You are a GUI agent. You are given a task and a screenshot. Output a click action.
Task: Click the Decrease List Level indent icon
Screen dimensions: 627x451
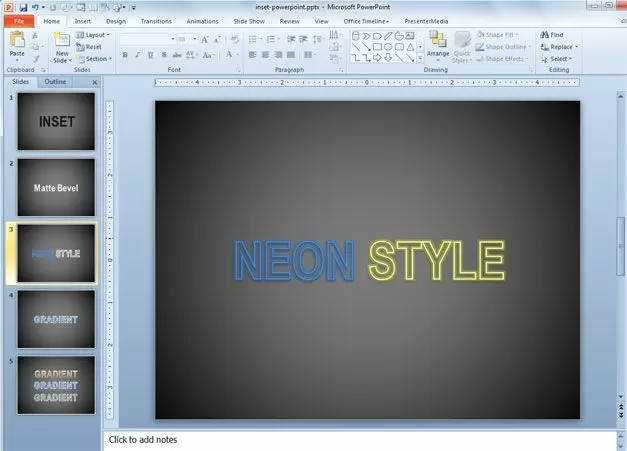[x=291, y=39]
